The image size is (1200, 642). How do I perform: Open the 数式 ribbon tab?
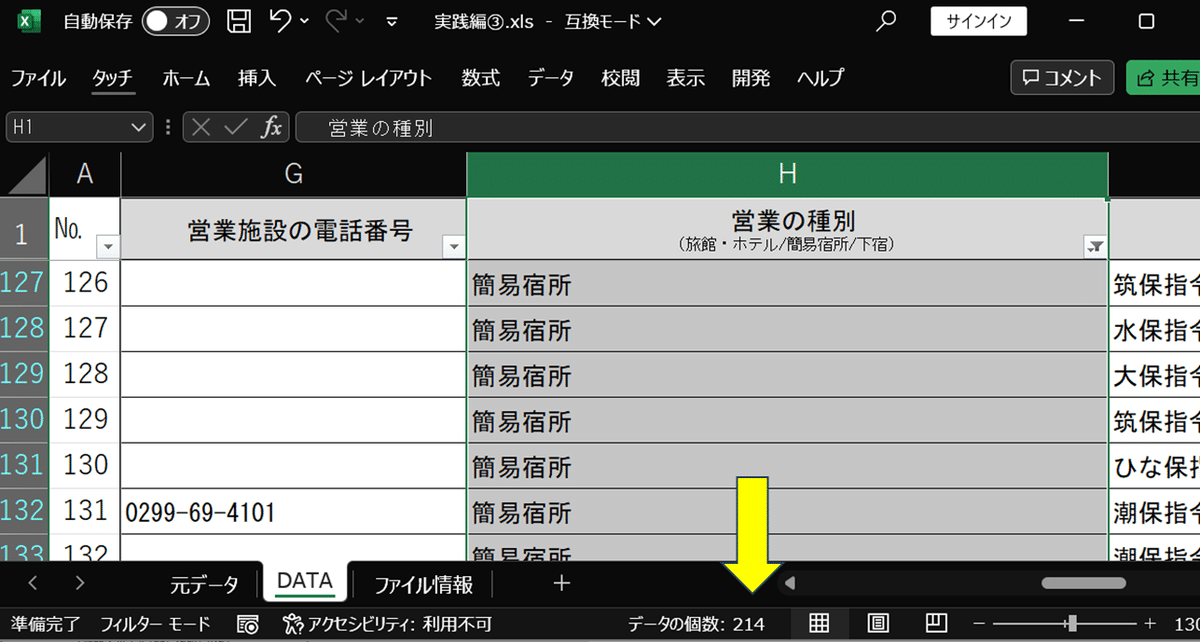(x=481, y=78)
